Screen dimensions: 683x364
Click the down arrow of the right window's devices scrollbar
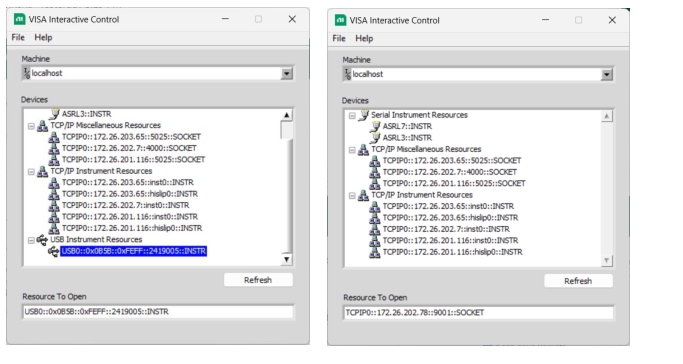pos(607,261)
